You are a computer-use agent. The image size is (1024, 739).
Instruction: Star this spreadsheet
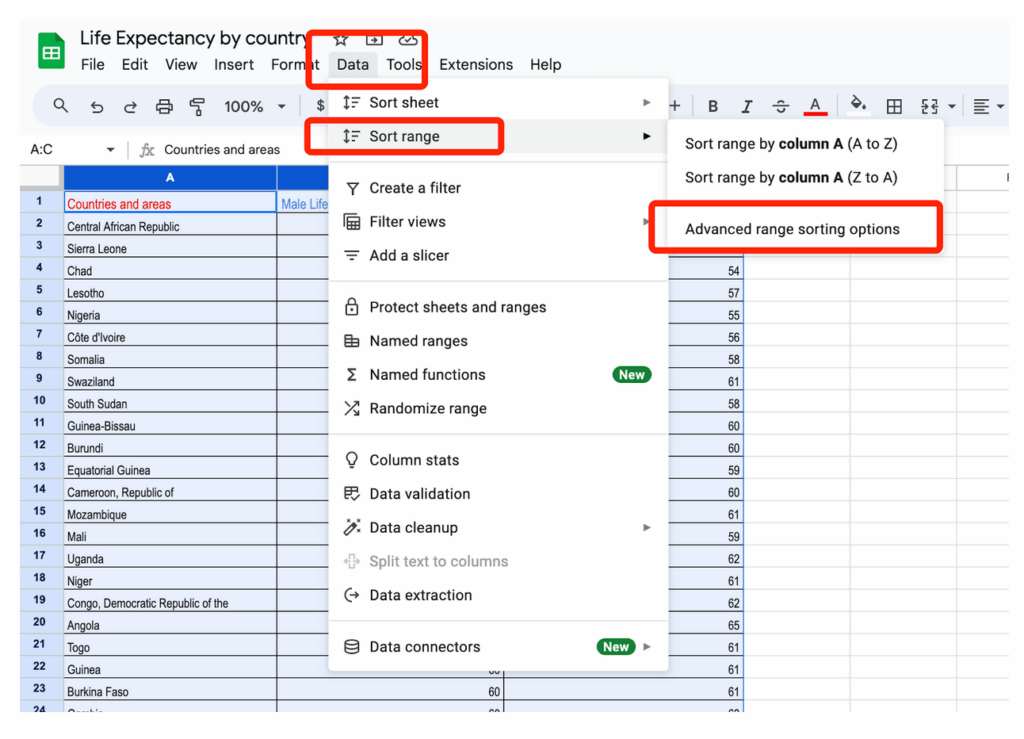click(341, 39)
